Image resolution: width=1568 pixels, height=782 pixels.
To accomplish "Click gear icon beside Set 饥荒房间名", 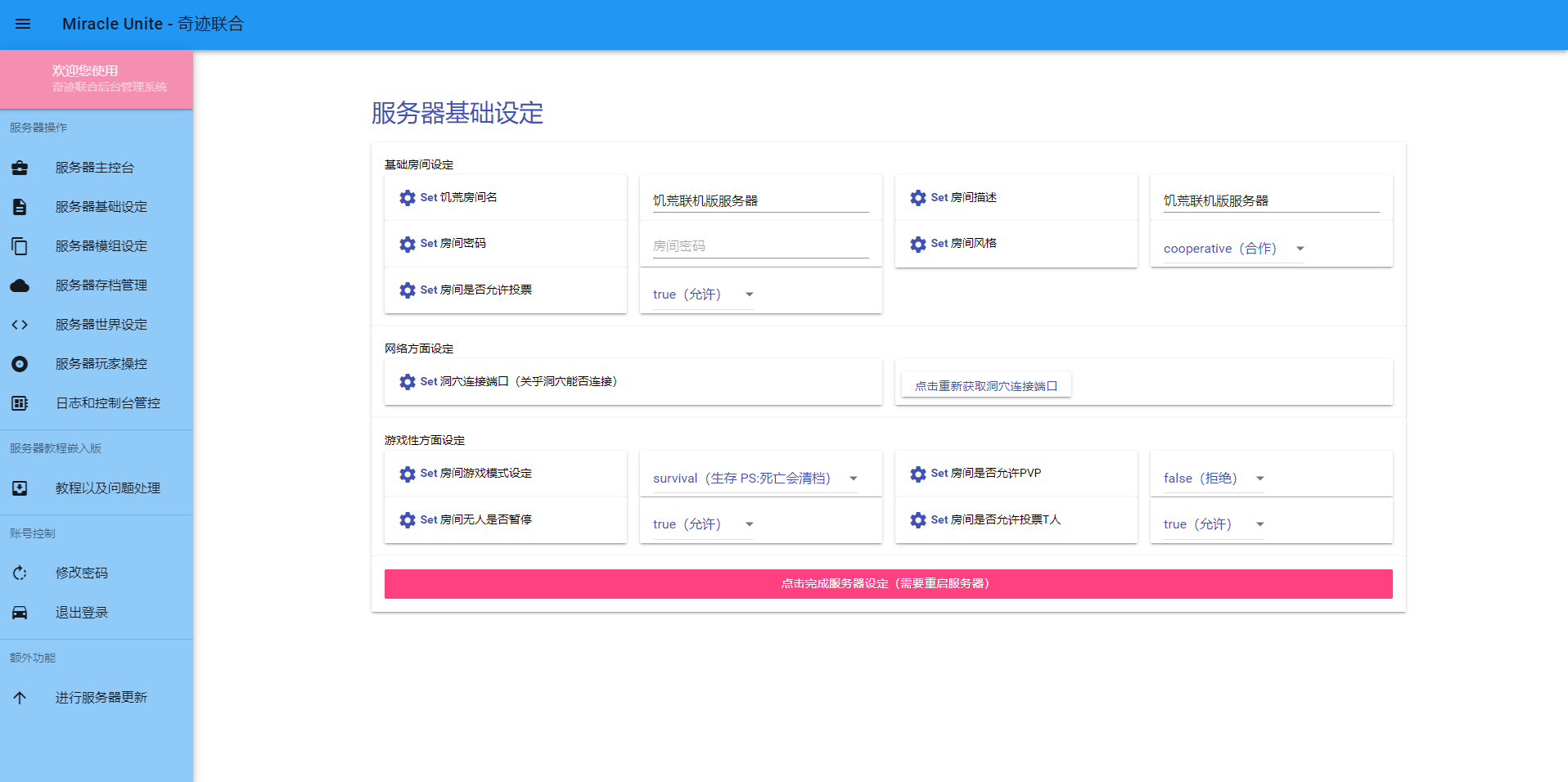I will tap(408, 198).
